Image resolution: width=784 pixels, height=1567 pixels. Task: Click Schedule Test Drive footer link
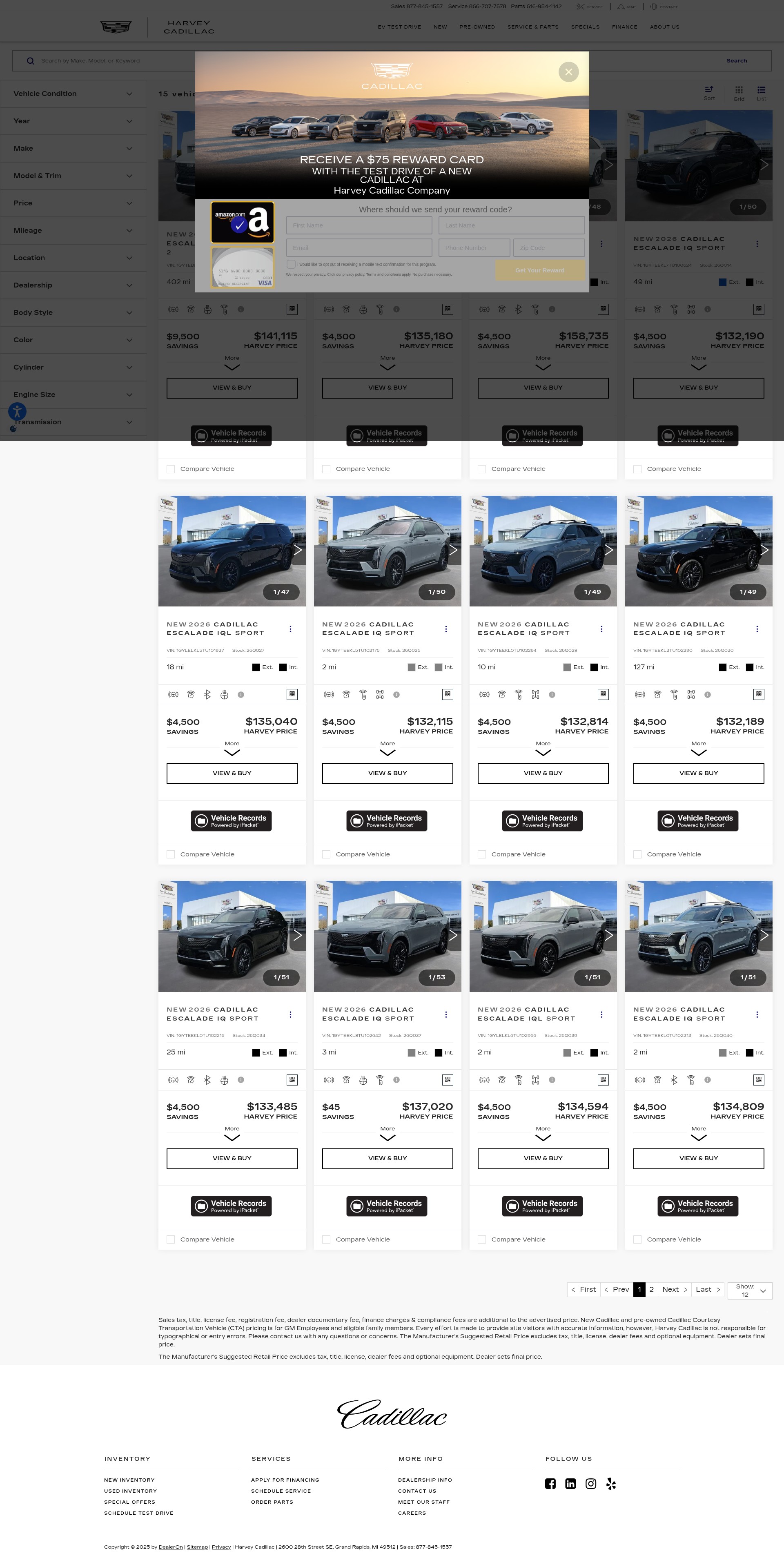(139, 1513)
